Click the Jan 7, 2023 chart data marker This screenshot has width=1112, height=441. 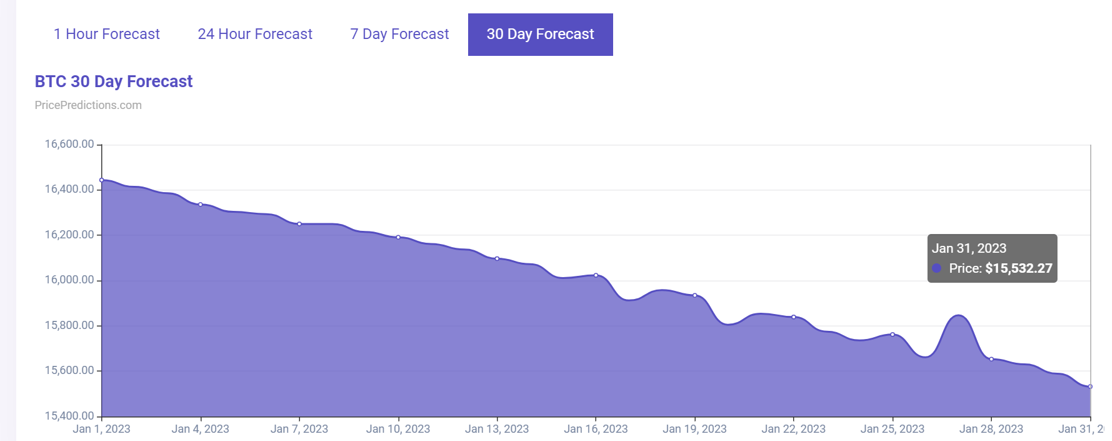coord(299,224)
